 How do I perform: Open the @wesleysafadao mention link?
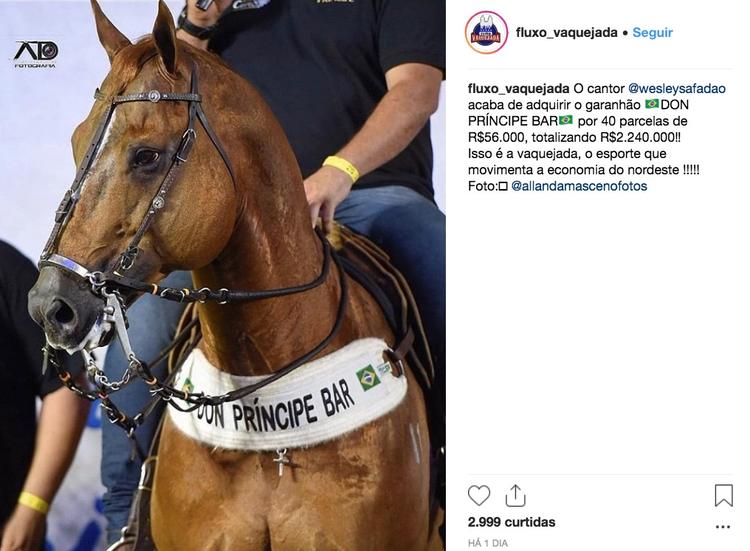click(676, 88)
